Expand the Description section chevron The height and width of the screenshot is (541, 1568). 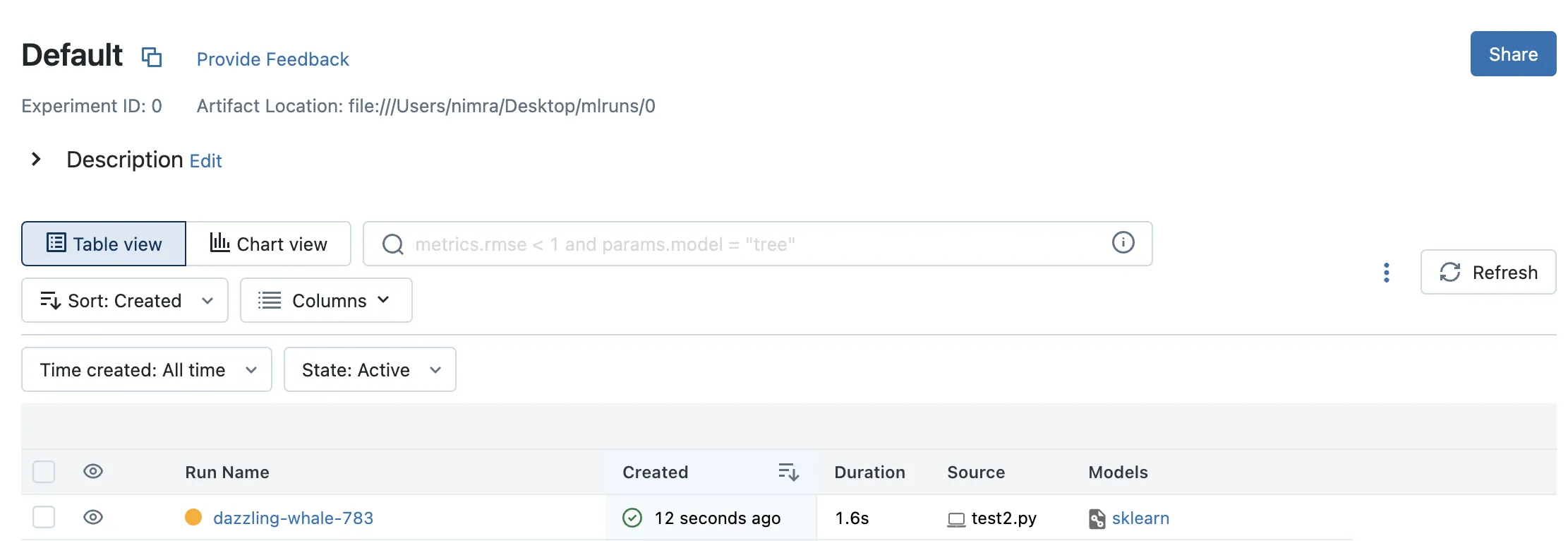(x=36, y=160)
